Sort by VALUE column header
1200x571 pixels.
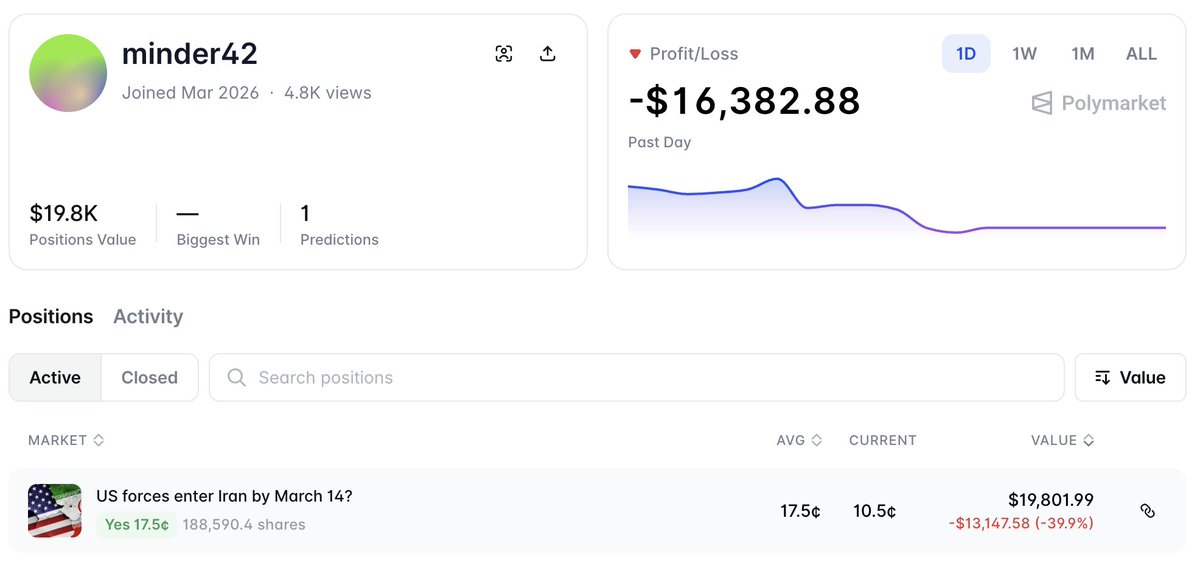(1062, 440)
